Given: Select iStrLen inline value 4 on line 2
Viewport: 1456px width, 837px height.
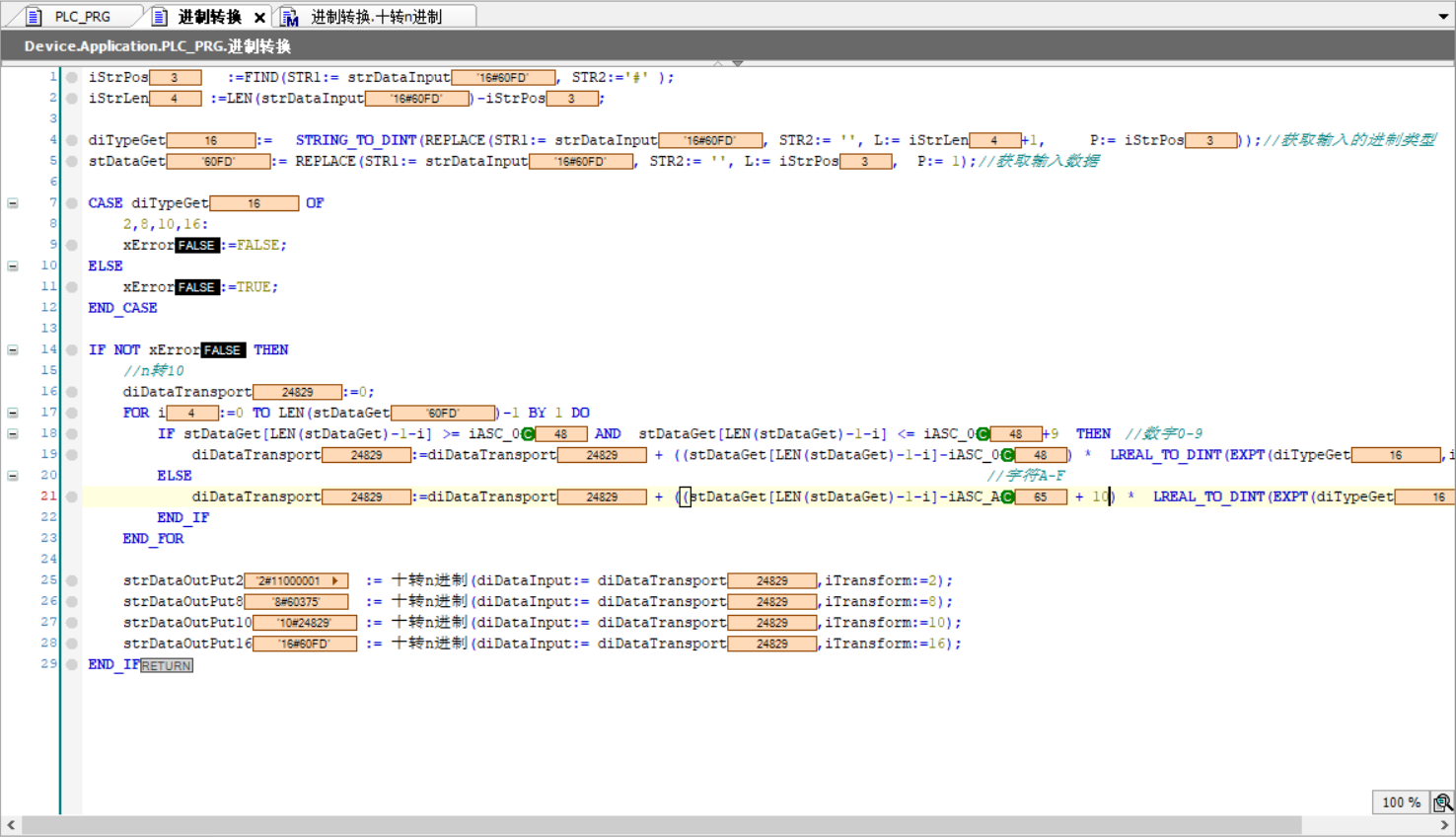Looking at the screenshot, I should click(175, 99).
